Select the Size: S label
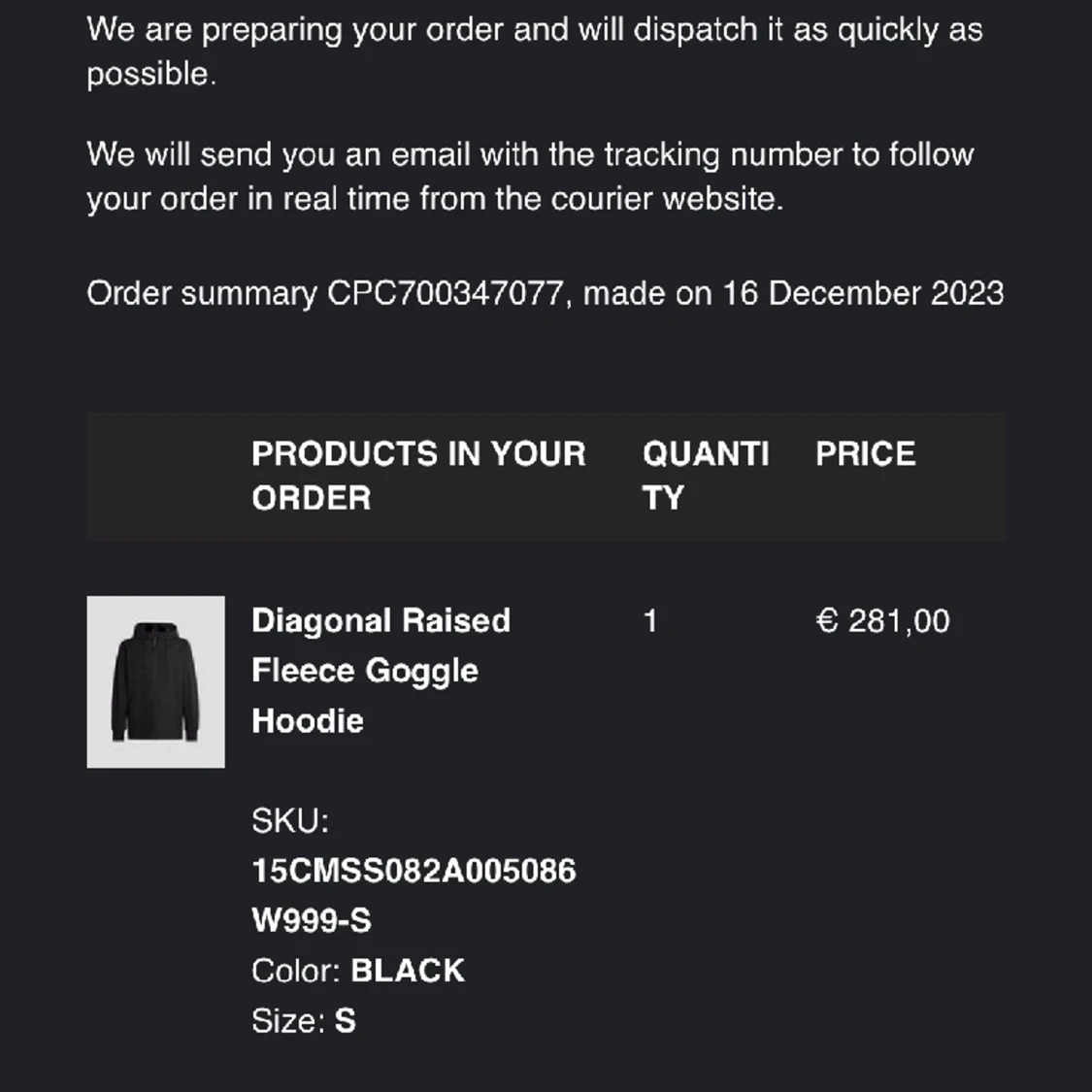Image resolution: width=1092 pixels, height=1092 pixels. click(x=304, y=1021)
